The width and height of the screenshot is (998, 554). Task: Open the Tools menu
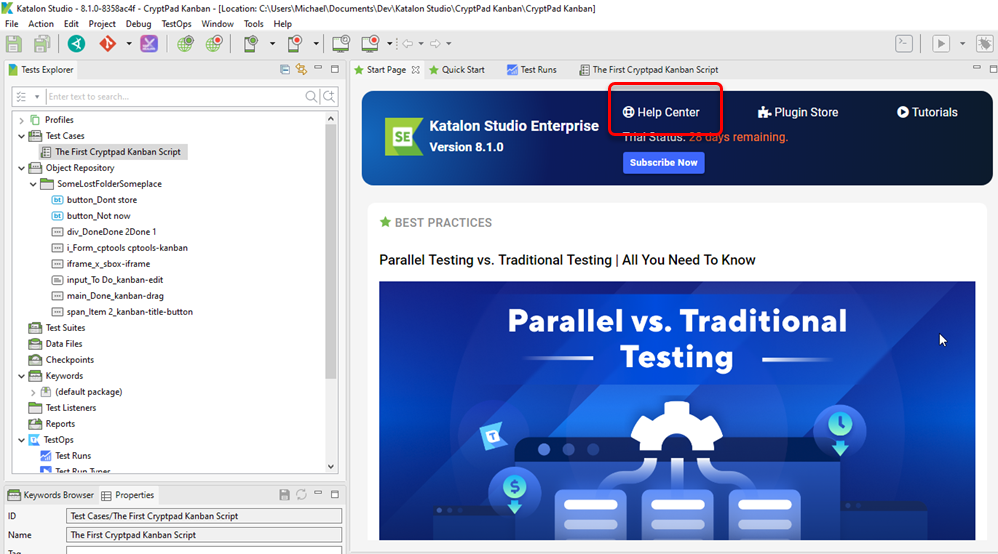(x=253, y=24)
